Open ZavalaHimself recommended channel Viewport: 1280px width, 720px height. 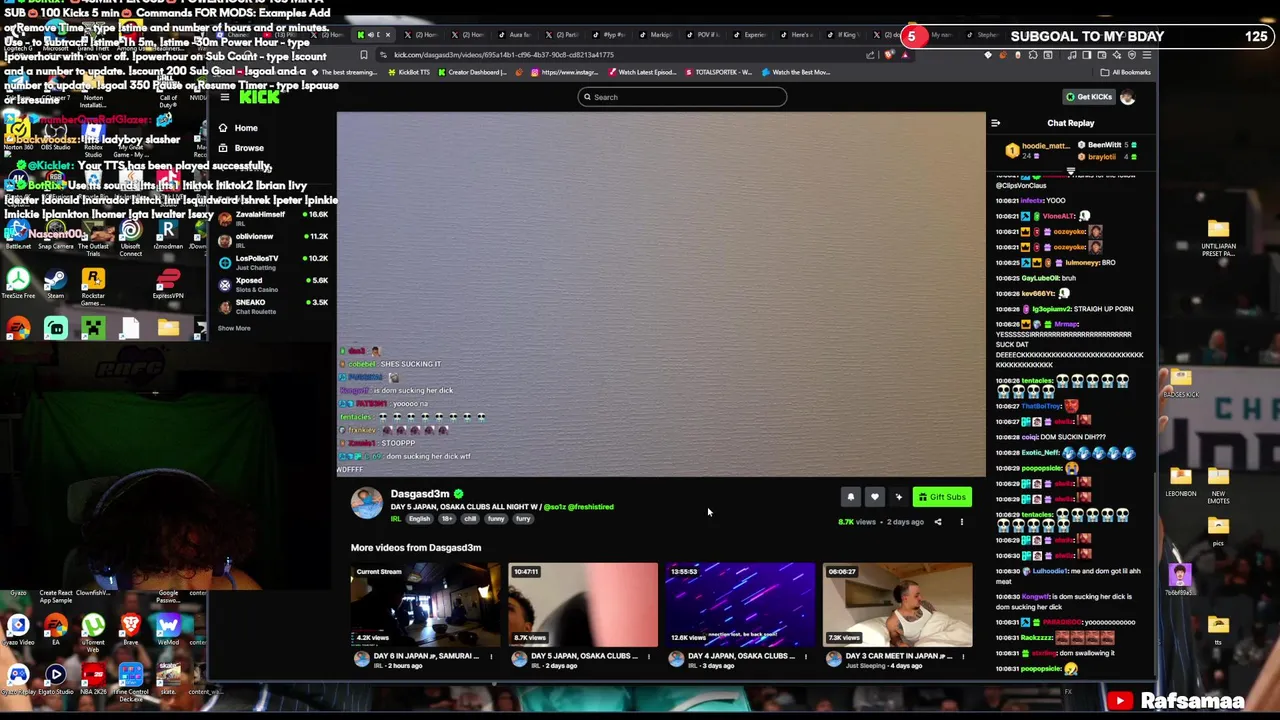272,218
